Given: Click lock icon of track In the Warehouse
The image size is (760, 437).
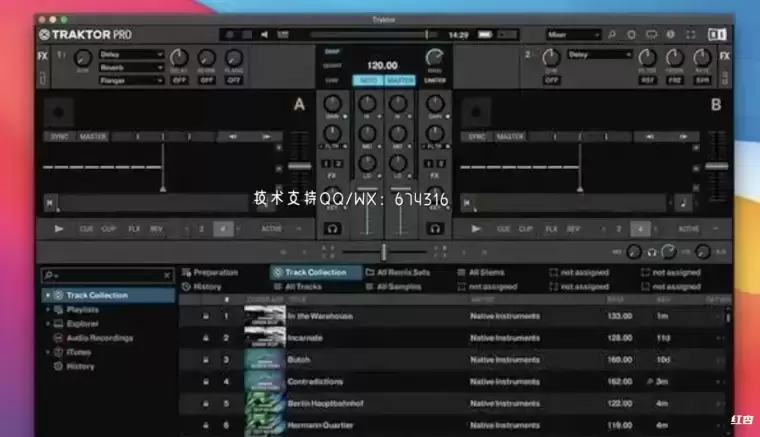Looking at the screenshot, I should 206,316.
